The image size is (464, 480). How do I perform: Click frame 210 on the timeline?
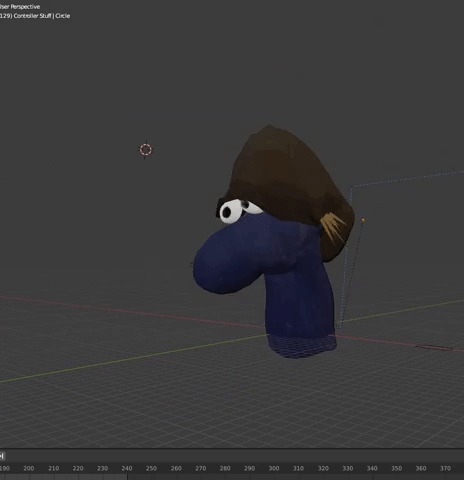(53, 468)
